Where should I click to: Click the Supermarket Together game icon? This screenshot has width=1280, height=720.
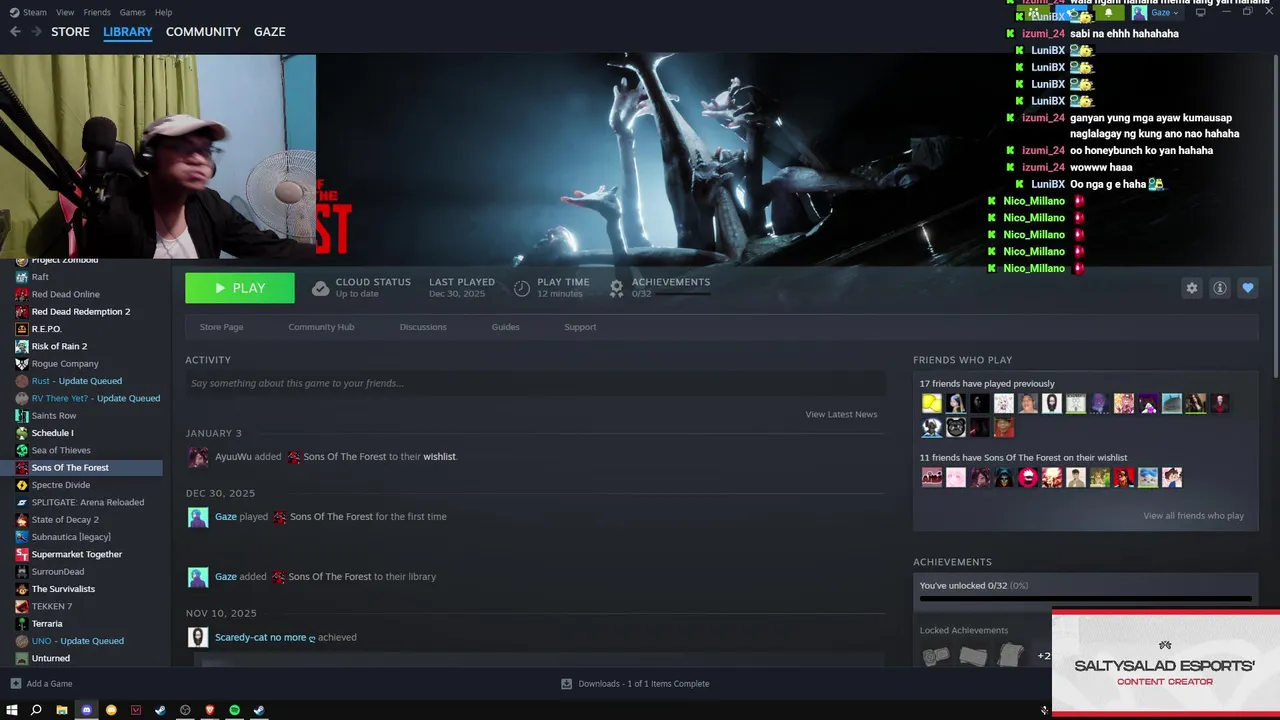pos(22,554)
